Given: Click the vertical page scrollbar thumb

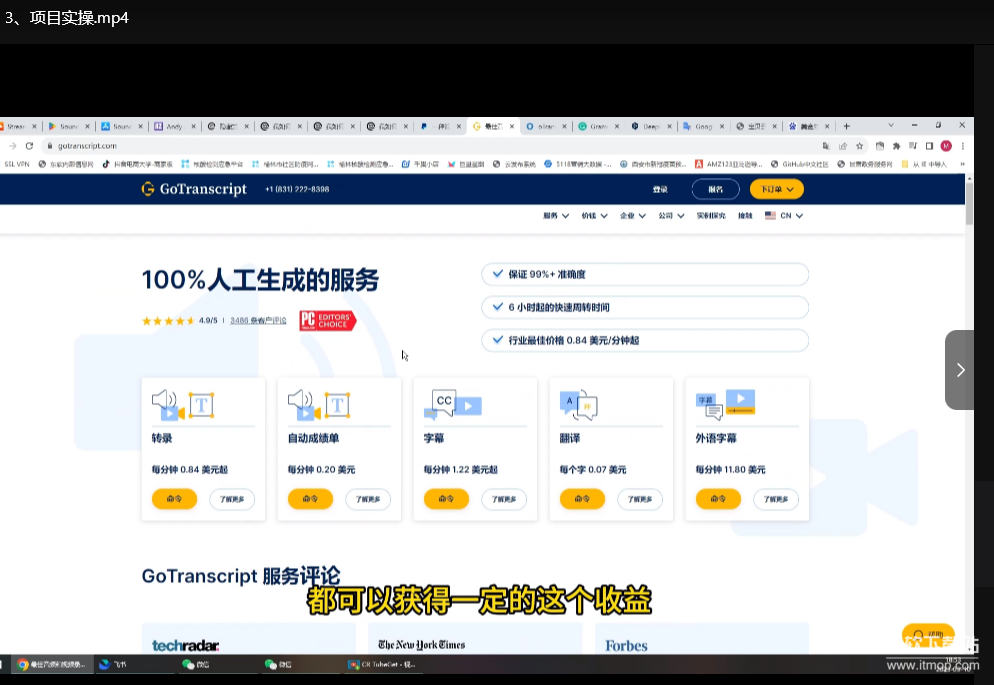Looking at the screenshot, I should tap(969, 203).
